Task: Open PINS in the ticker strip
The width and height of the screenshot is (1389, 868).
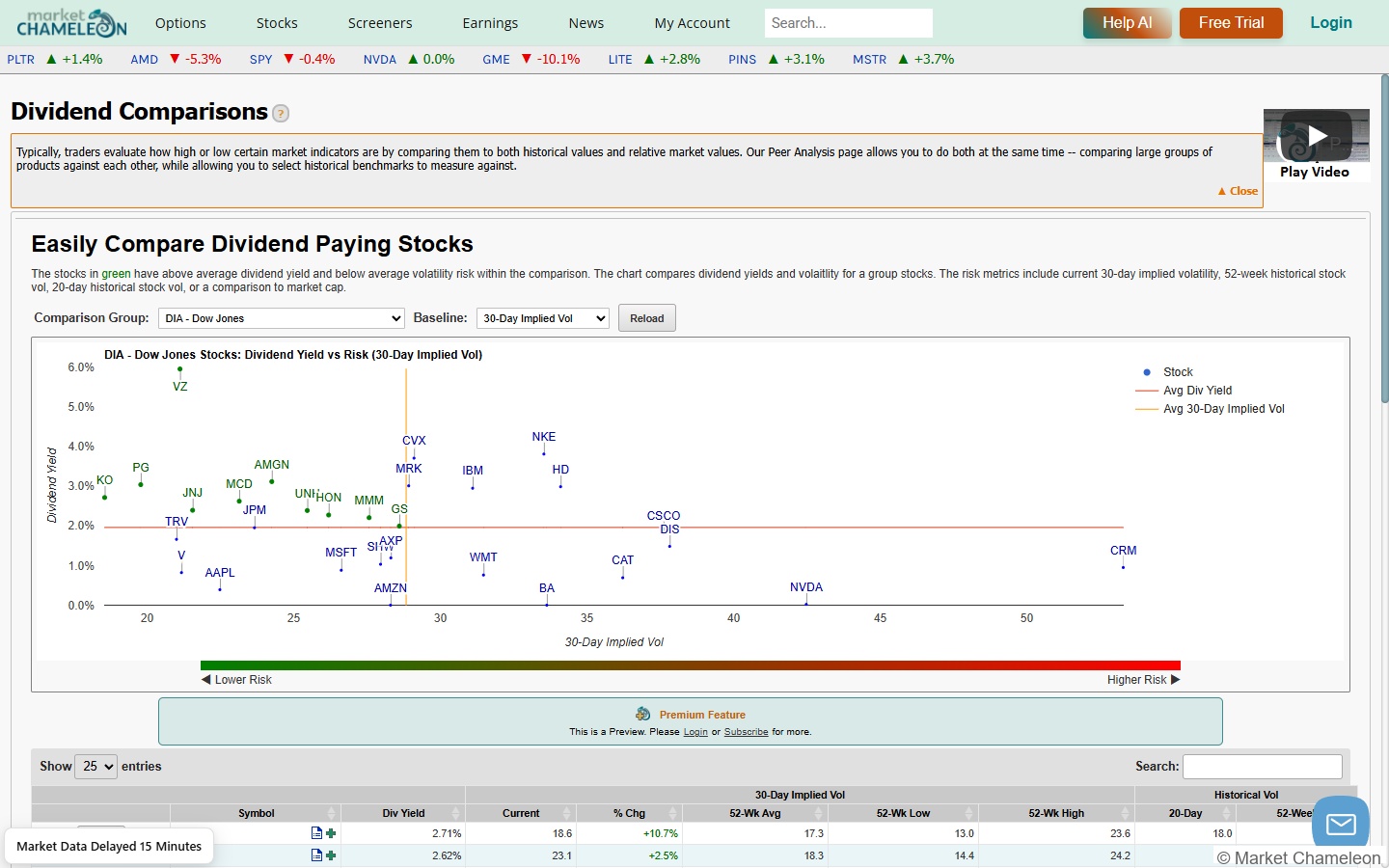Action: click(742, 60)
